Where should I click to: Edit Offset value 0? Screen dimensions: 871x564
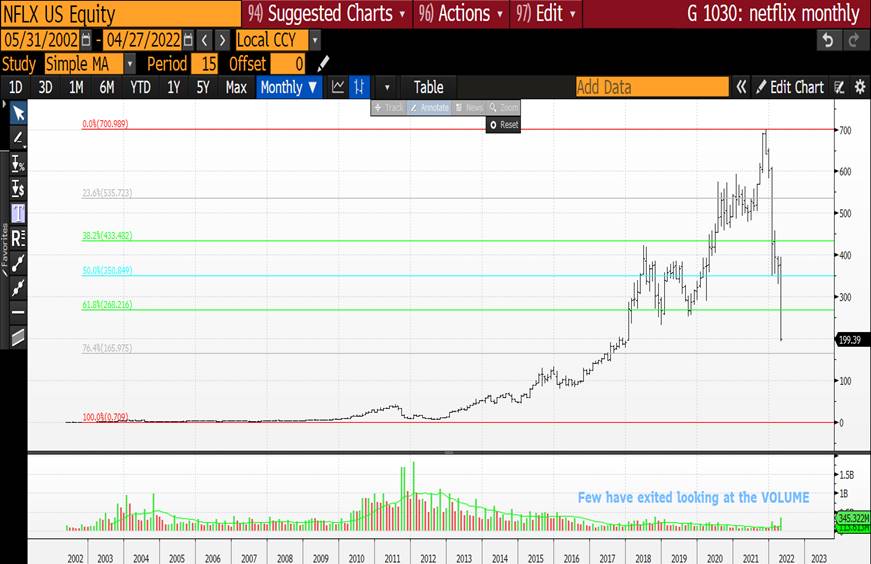[x=288, y=64]
